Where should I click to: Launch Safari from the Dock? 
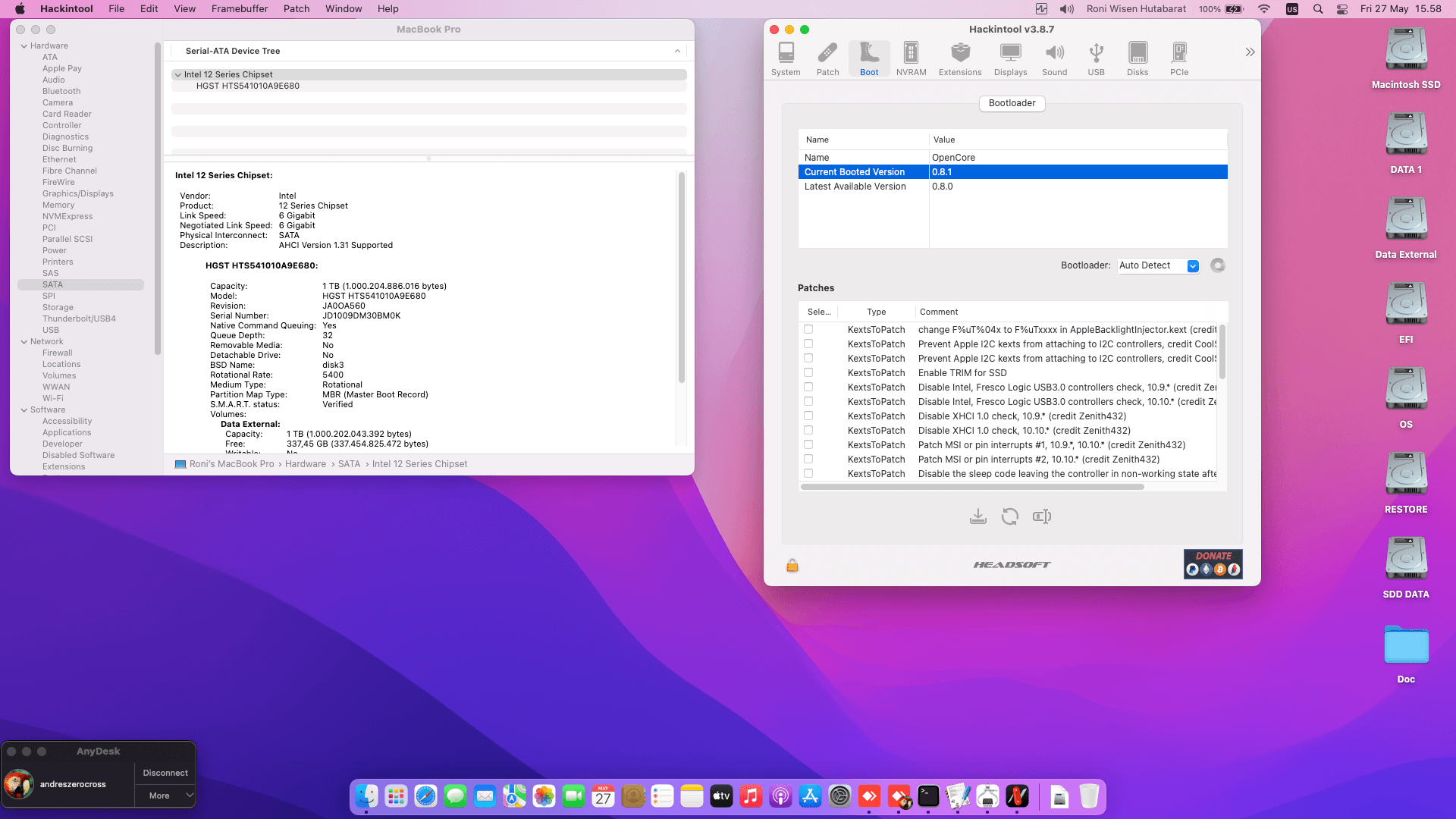tap(426, 796)
